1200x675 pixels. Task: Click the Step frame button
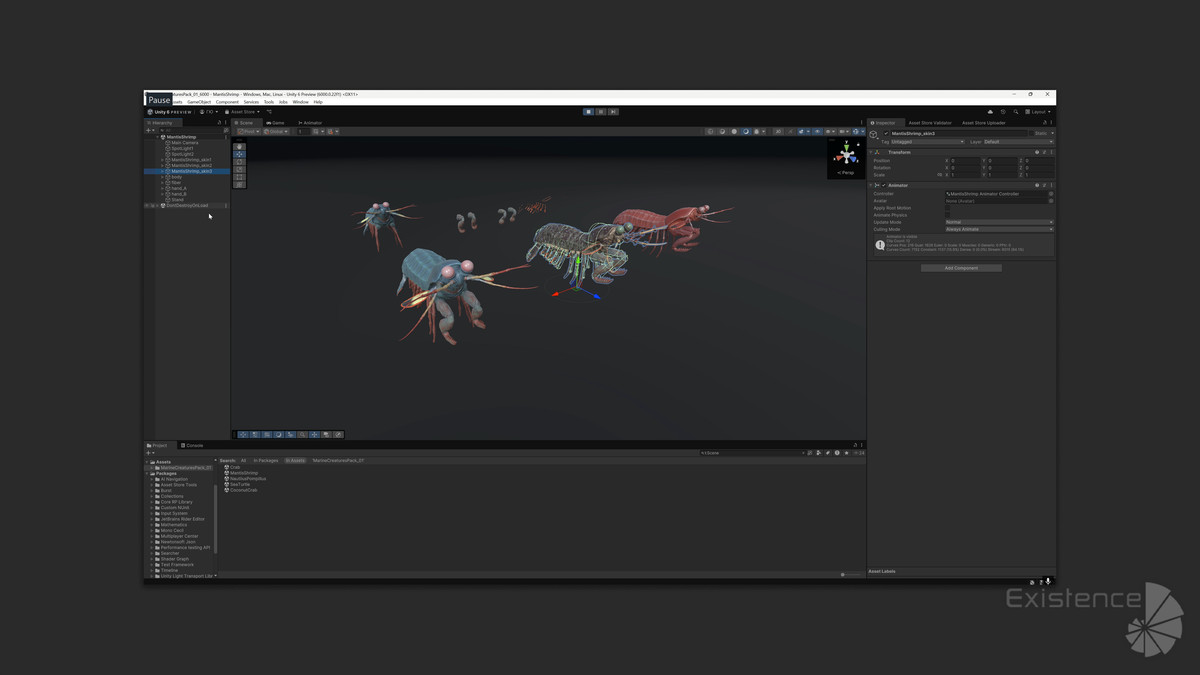[612, 112]
